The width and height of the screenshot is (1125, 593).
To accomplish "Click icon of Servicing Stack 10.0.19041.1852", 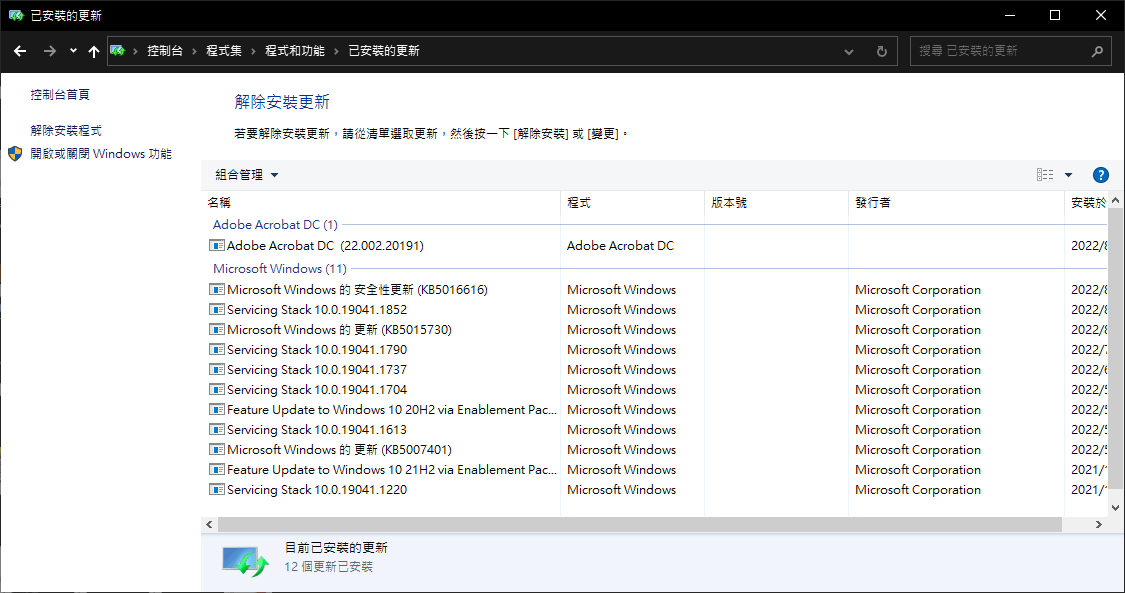I will [217, 310].
